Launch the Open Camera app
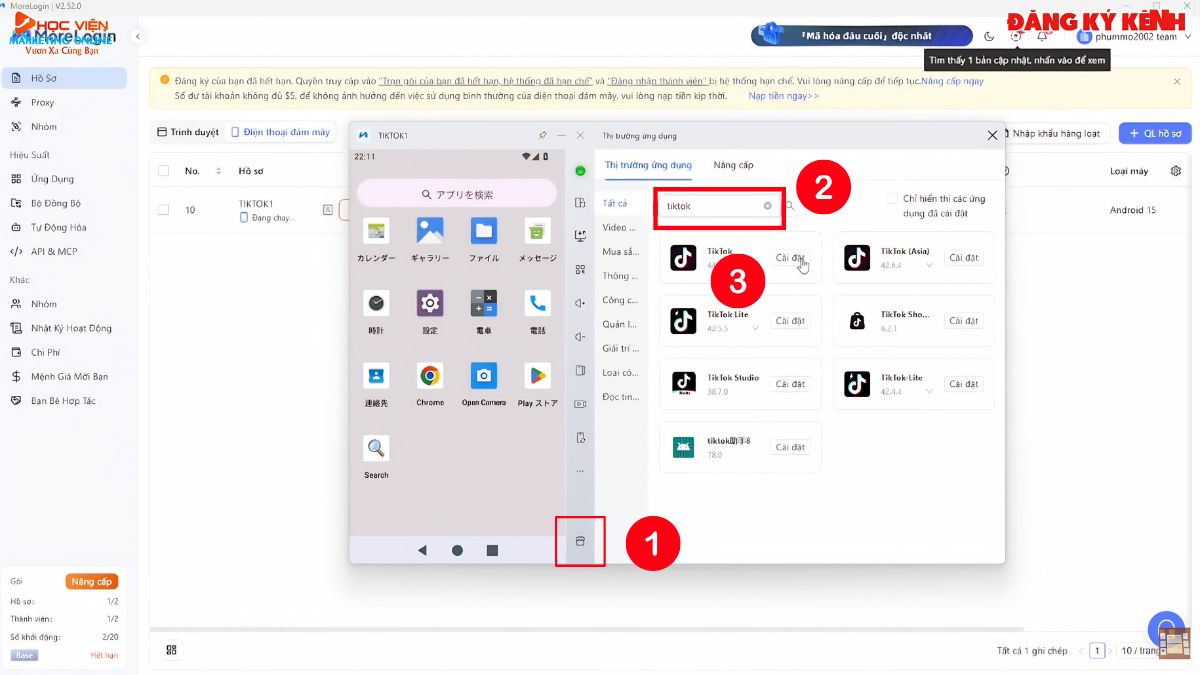The image size is (1200, 675). [x=484, y=376]
